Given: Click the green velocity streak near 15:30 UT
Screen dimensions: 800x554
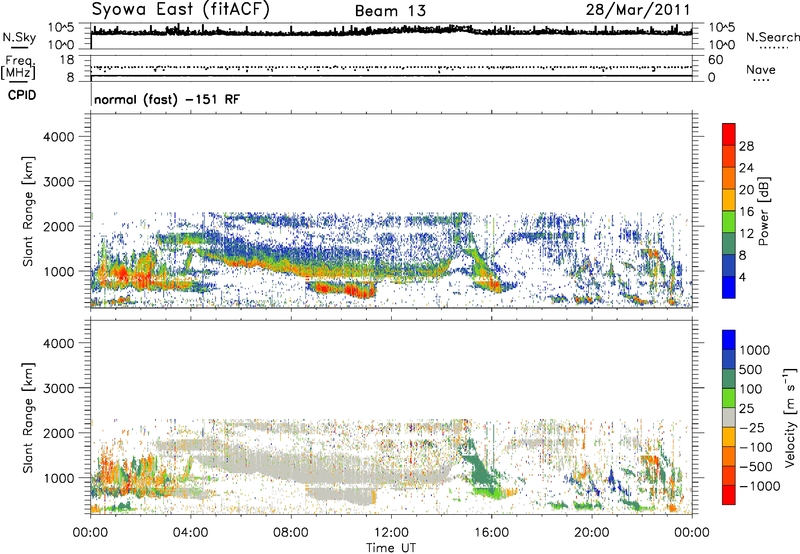Looking at the screenshot, I should point(480,472).
